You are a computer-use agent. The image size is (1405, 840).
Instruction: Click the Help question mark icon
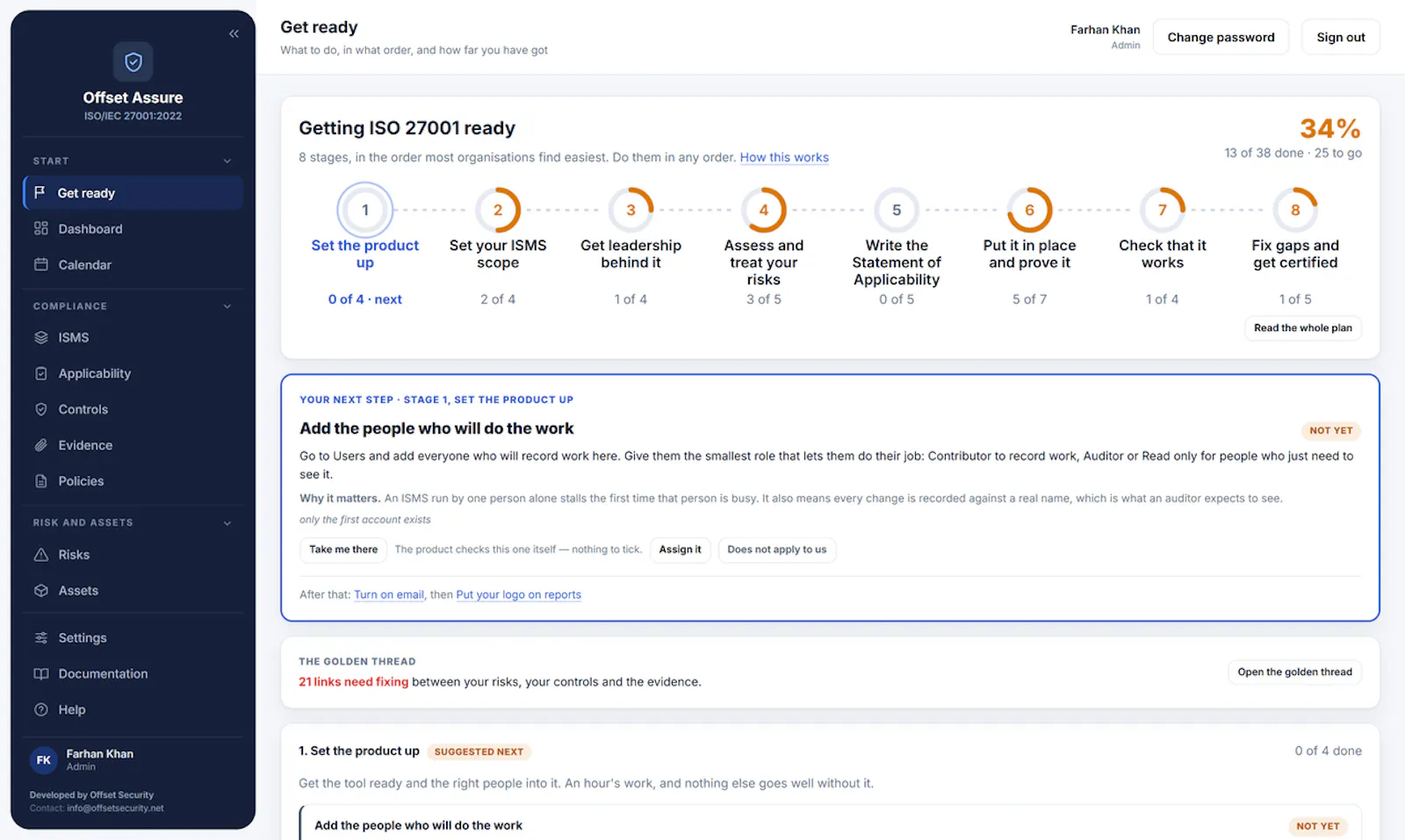pyautogui.click(x=40, y=709)
